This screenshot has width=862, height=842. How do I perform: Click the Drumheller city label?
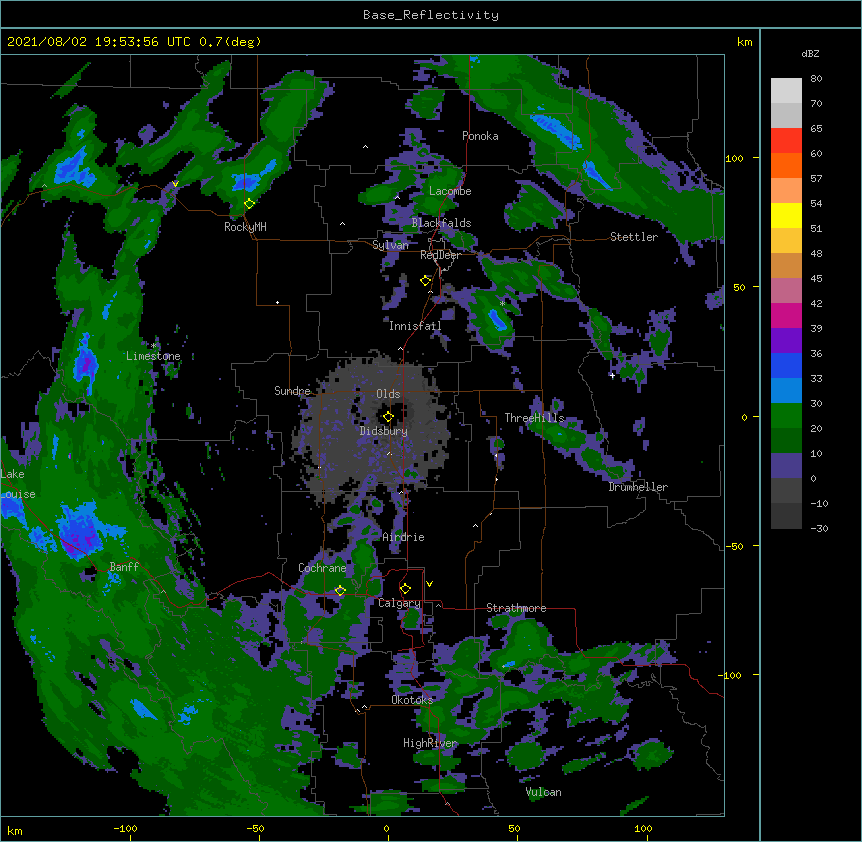click(x=638, y=487)
